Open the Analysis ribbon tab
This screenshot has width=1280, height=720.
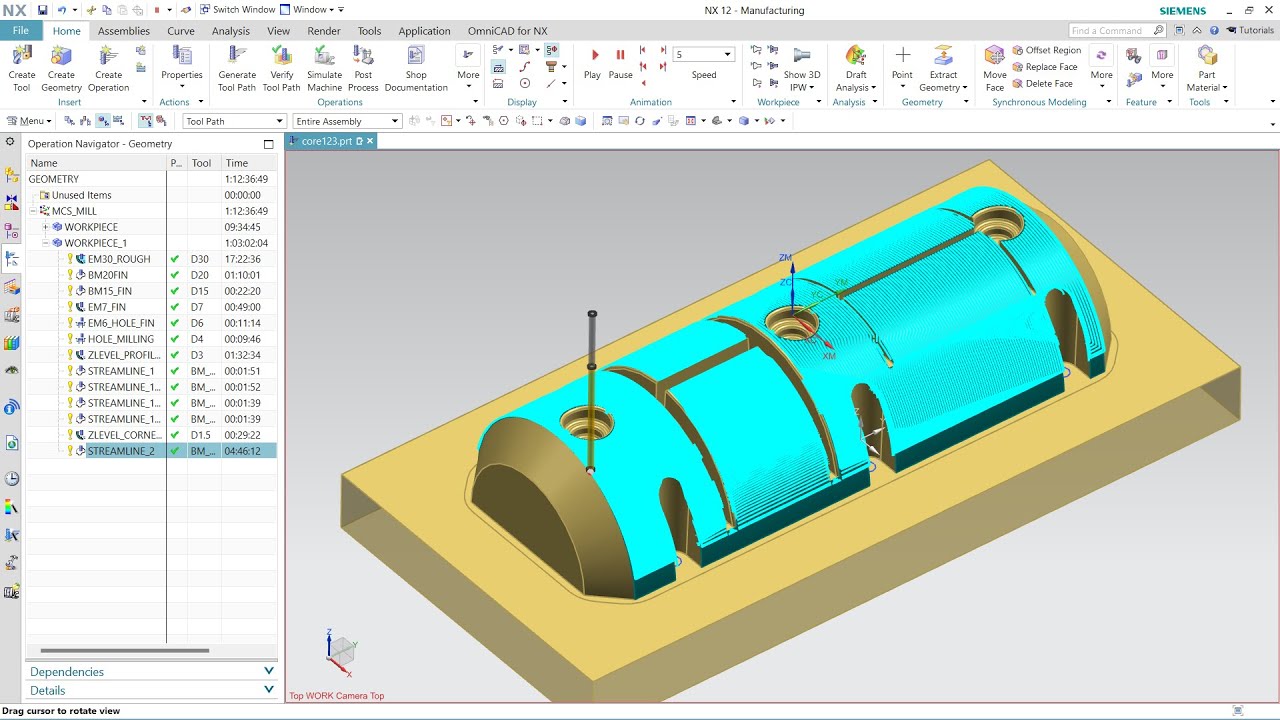[231, 31]
